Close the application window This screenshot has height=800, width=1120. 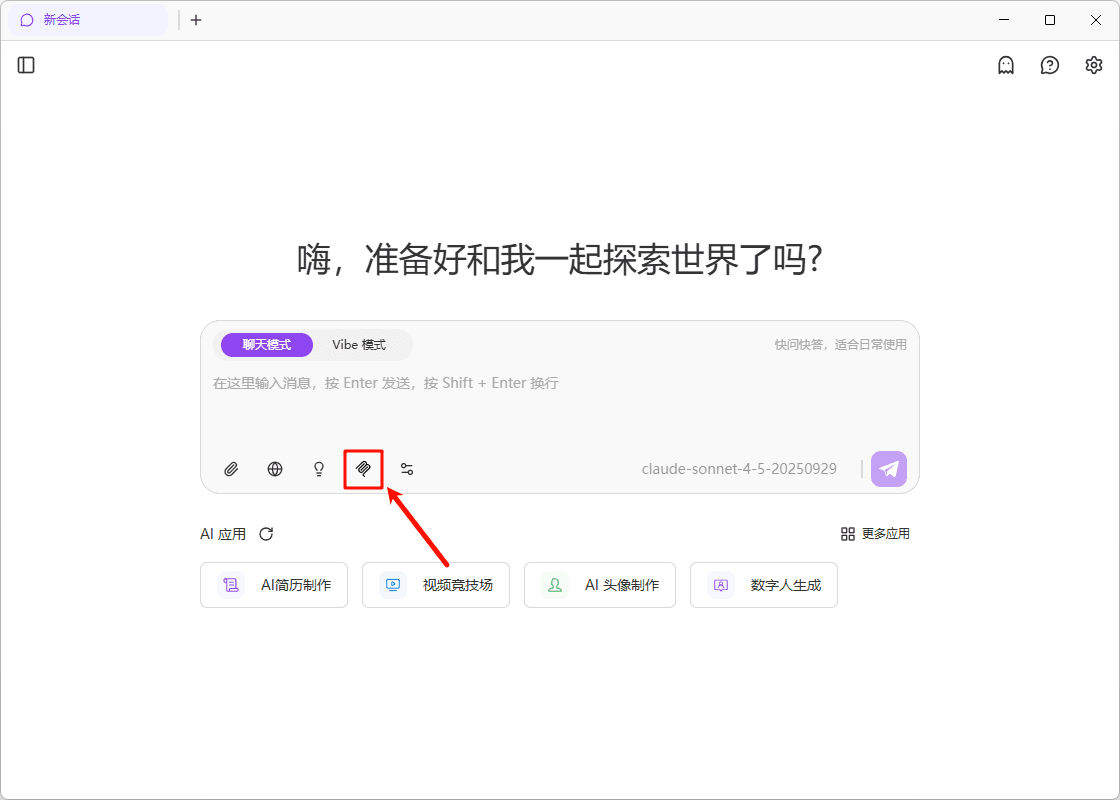coord(1095,20)
